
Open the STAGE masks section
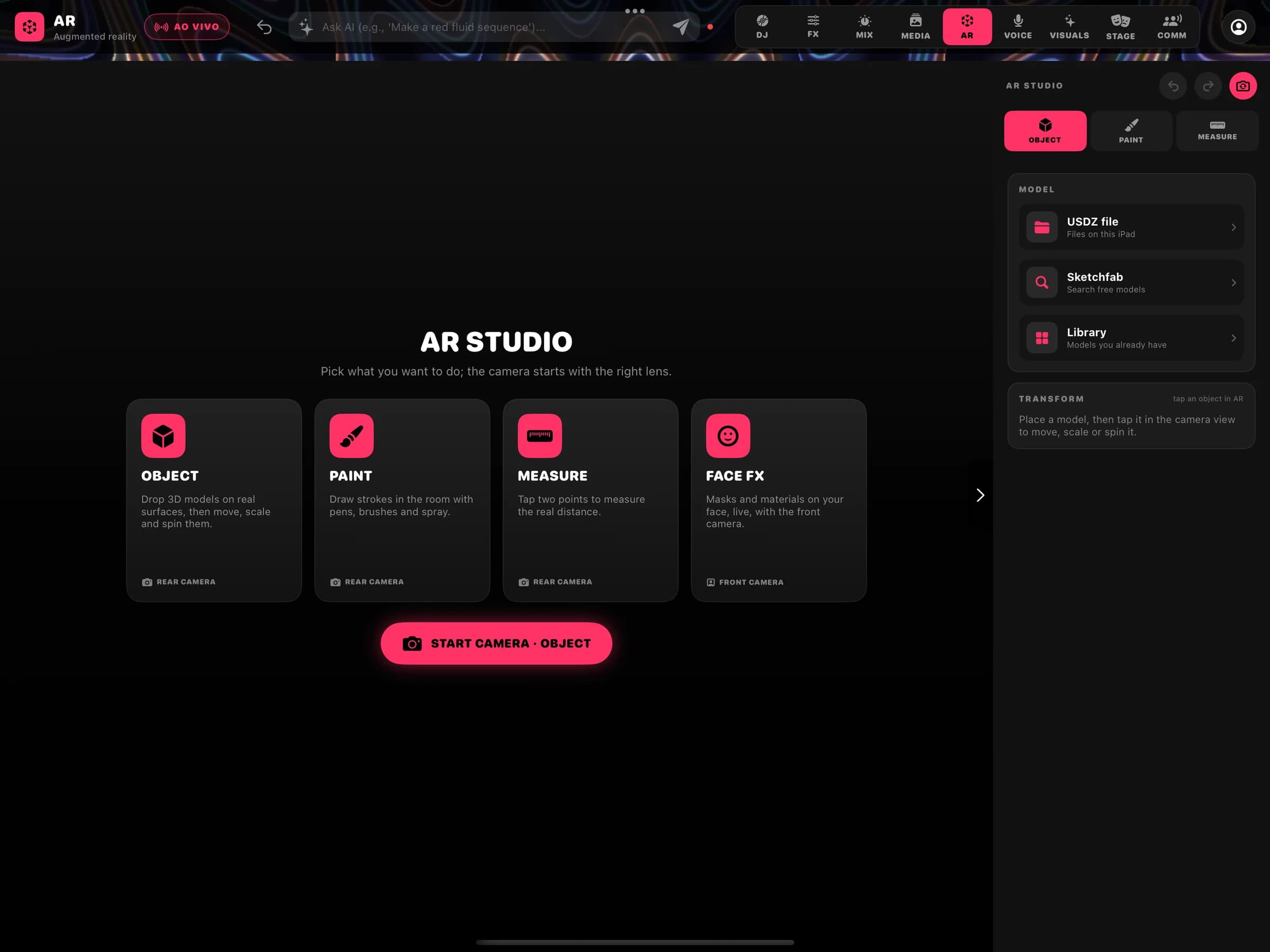click(x=1120, y=27)
